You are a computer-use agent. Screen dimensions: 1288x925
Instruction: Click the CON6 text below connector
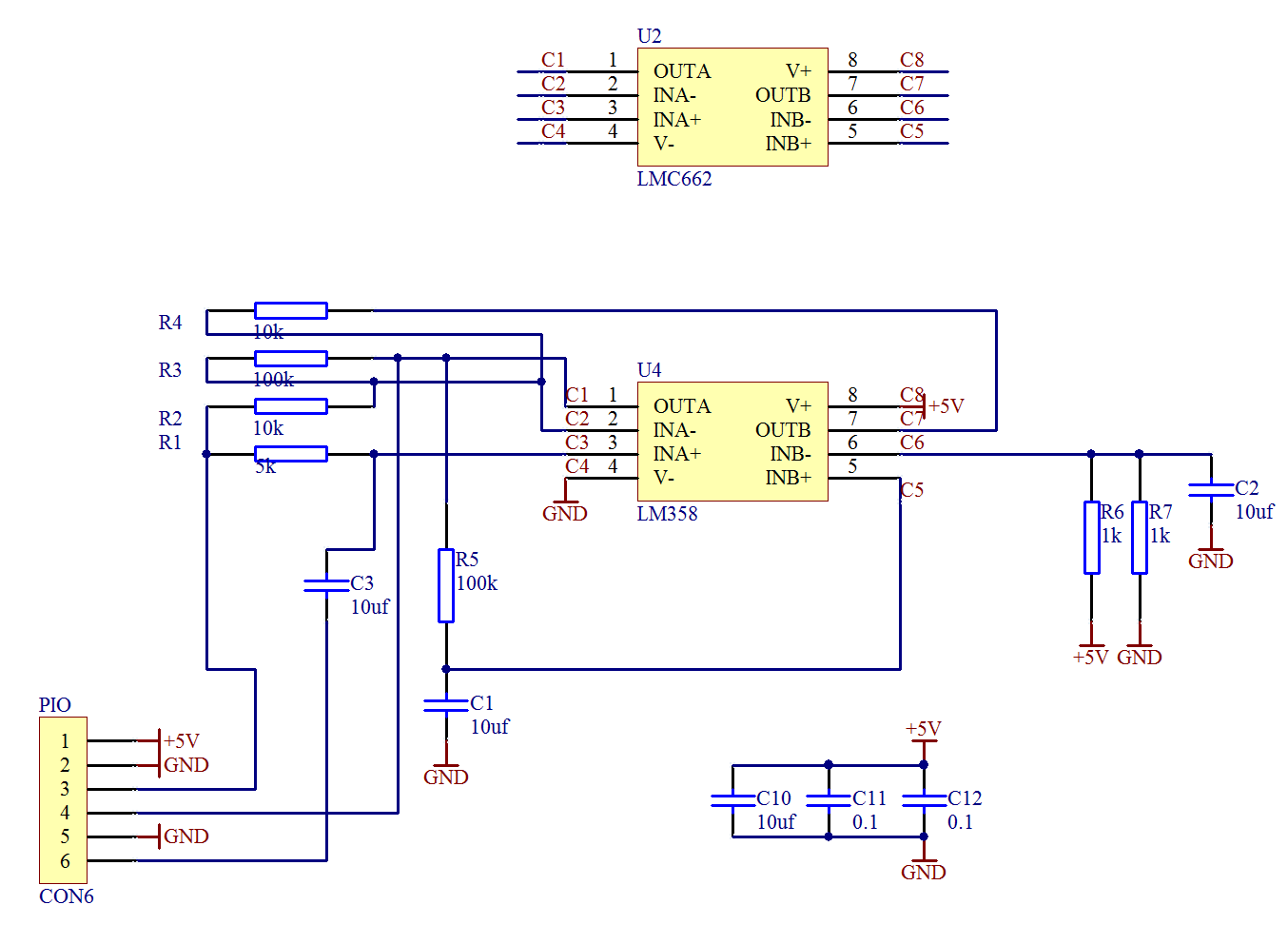click(x=67, y=896)
